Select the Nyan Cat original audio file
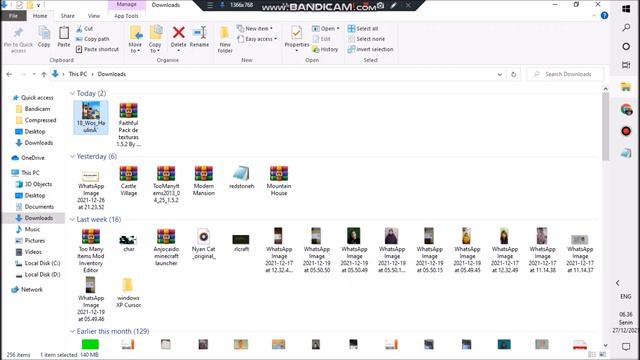640x360 pixels. click(x=204, y=244)
